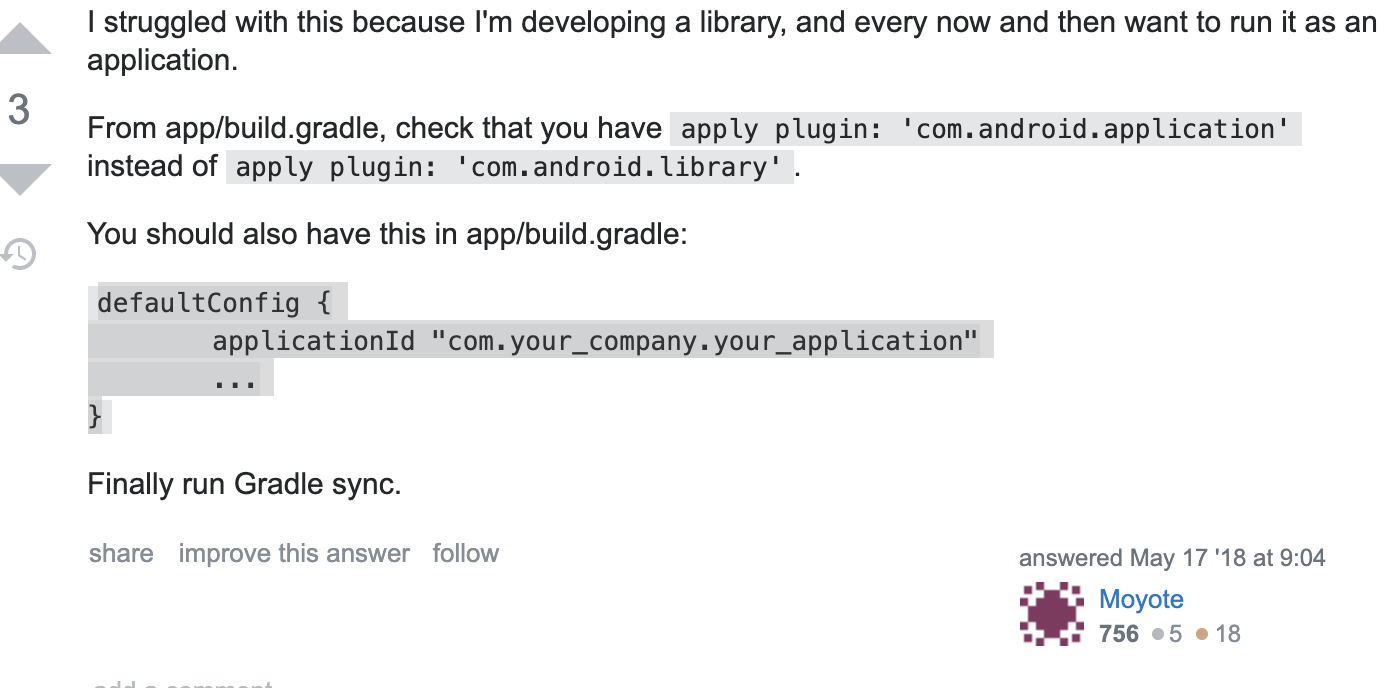Click the 'Finally run Gradle sync.' sentence

[x=244, y=484]
